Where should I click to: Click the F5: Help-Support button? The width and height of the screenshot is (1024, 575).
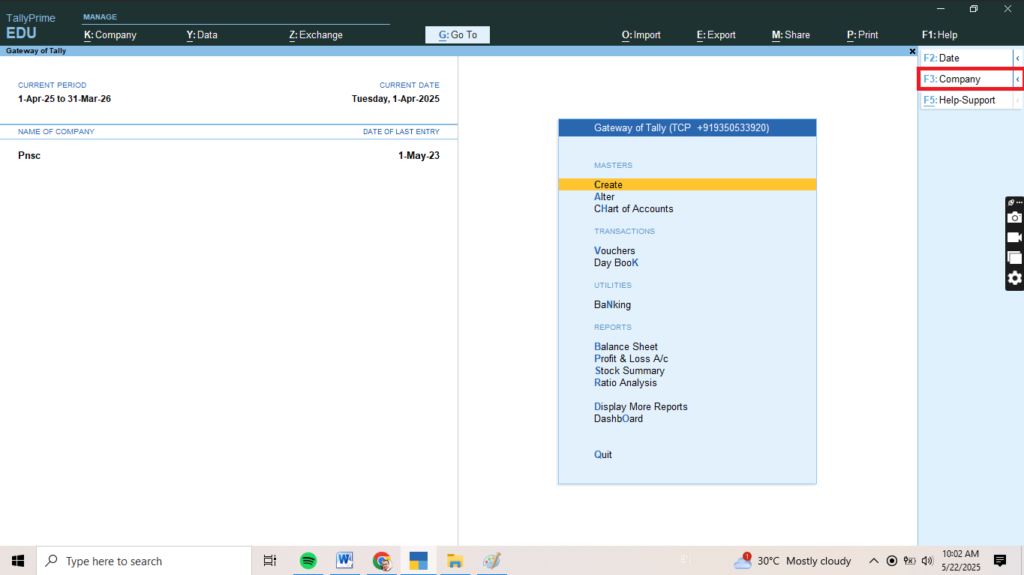click(x=967, y=100)
